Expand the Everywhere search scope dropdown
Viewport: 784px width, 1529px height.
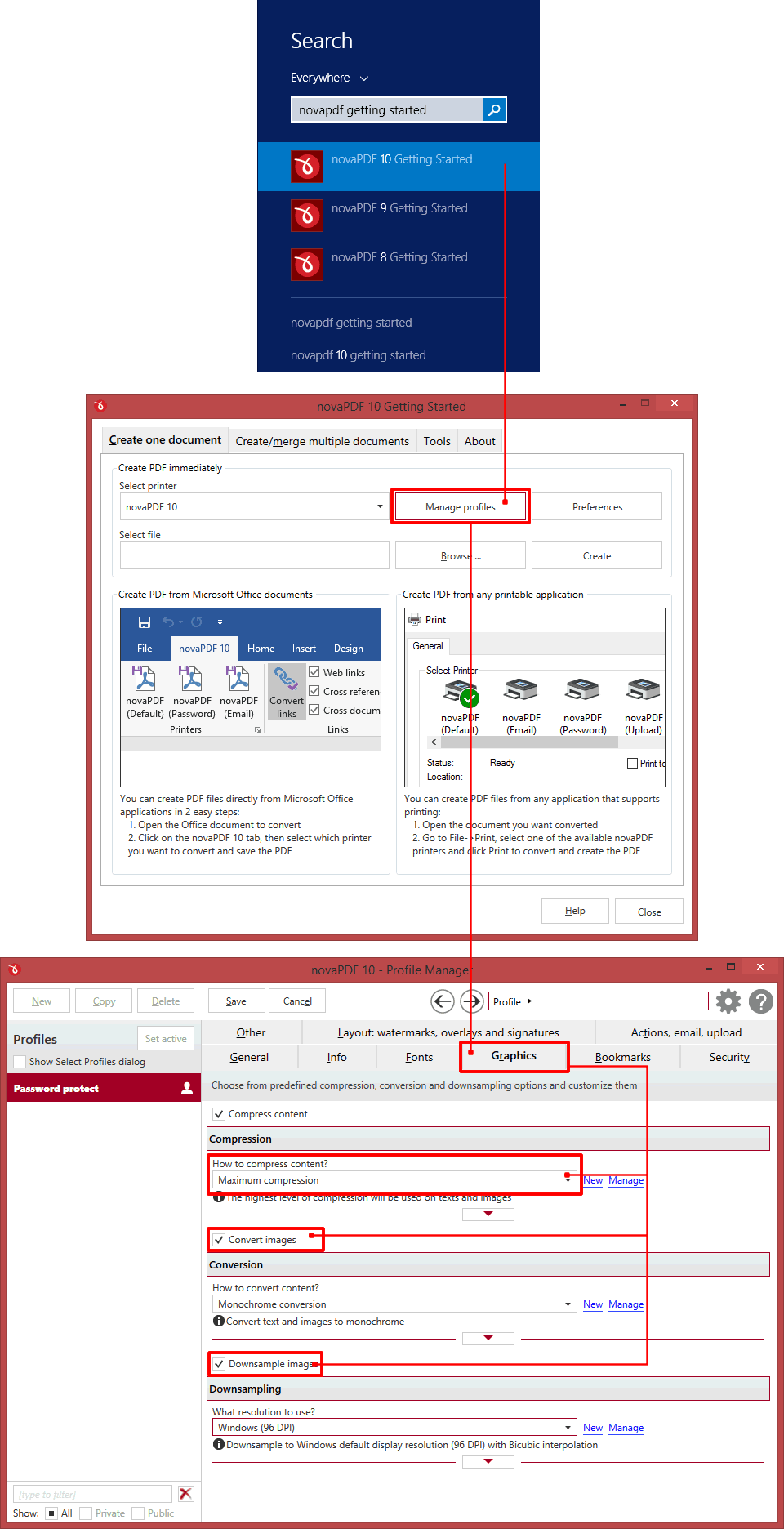(x=364, y=78)
